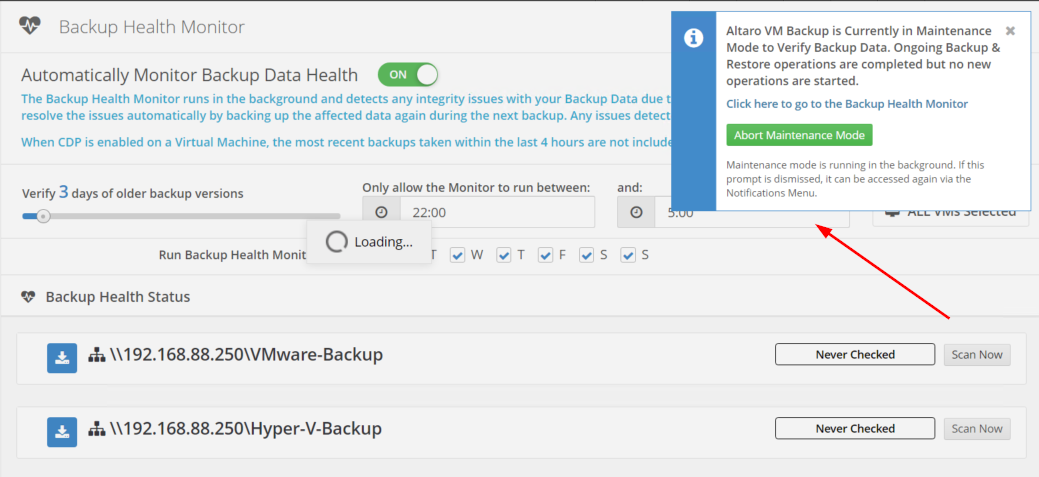Viewport: 1039px width, 477px height.
Task: Click the 22:00 start time field
Action: click(x=497, y=212)
